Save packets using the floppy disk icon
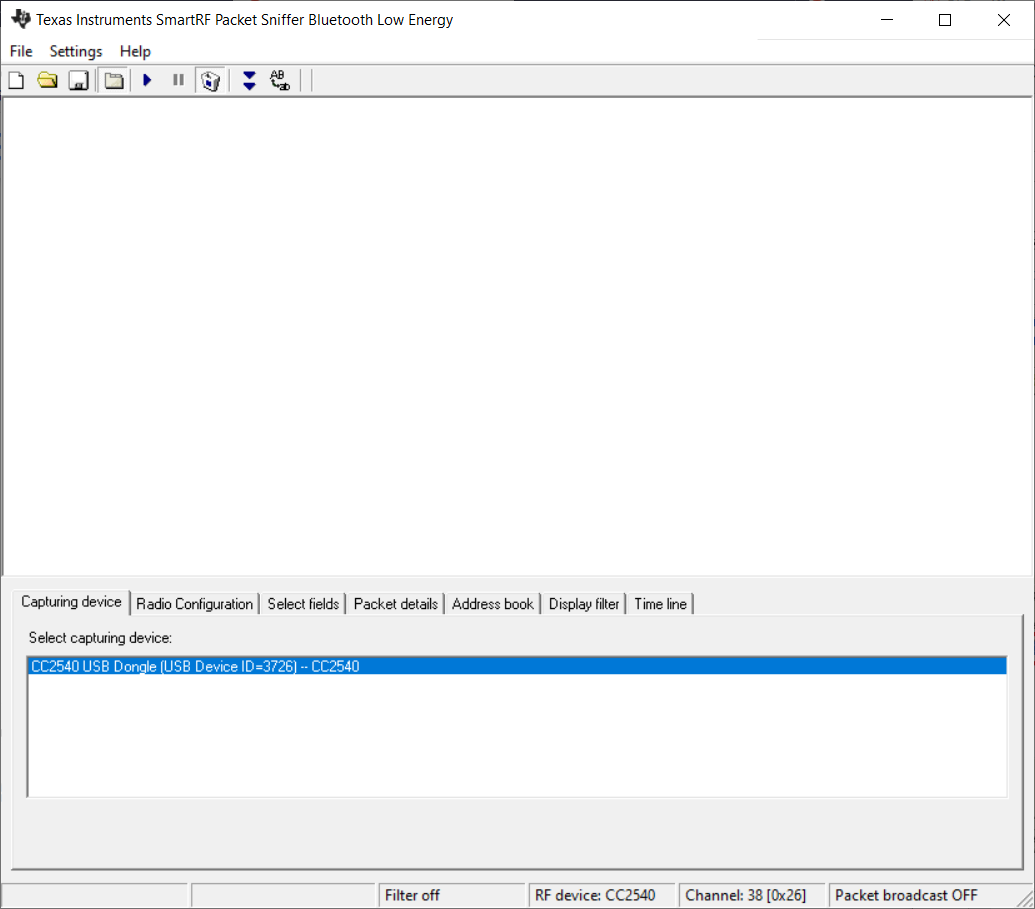 coord(79,81)
